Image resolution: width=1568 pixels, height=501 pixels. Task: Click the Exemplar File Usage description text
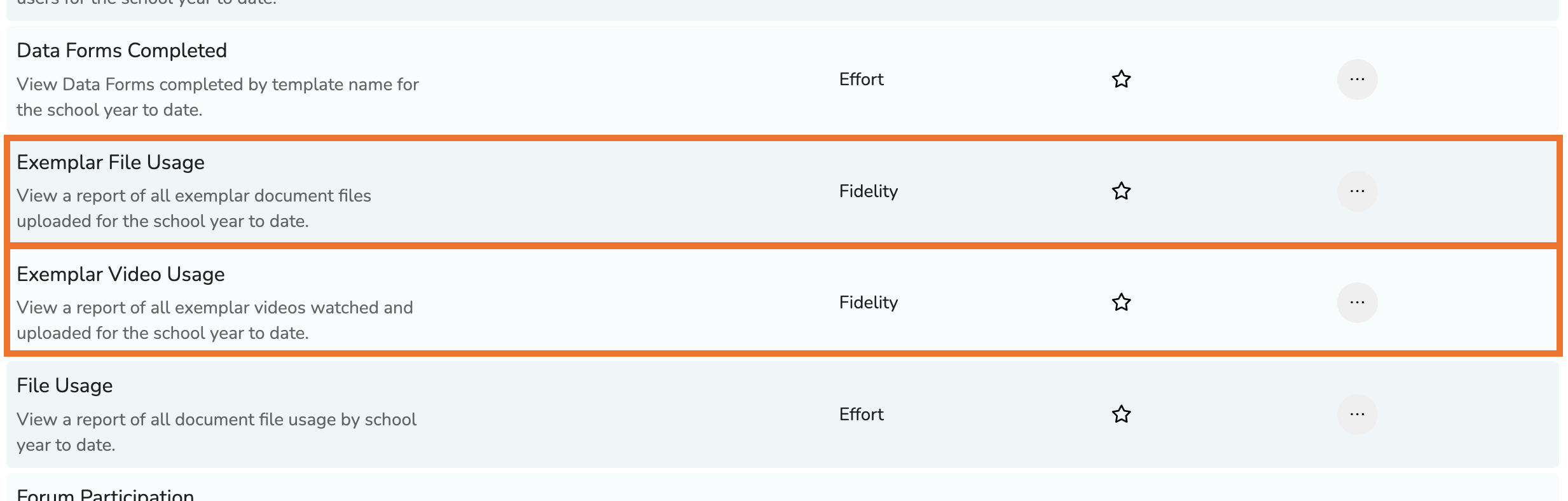coord(194,209)
